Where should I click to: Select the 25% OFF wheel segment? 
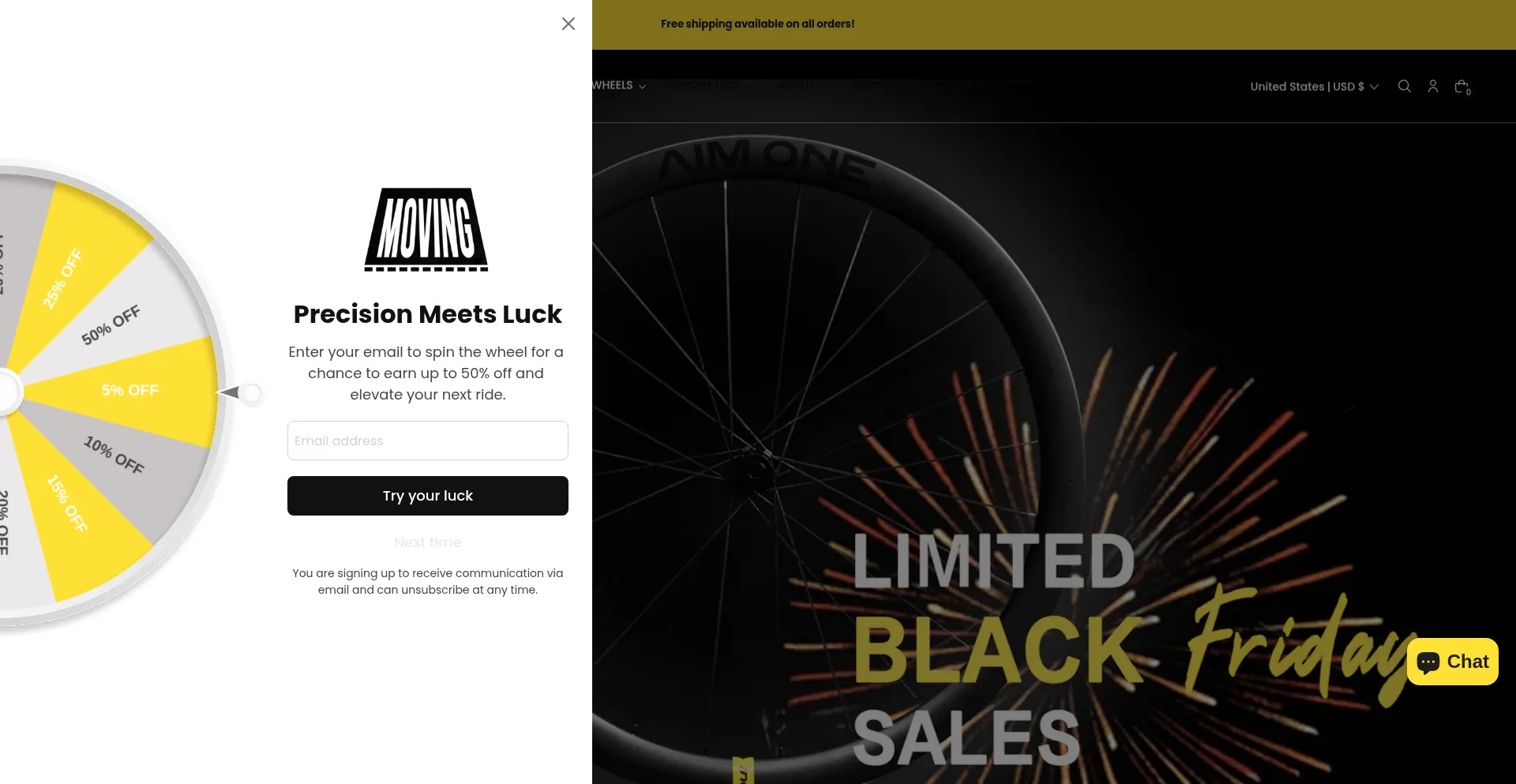pos(63,278)
